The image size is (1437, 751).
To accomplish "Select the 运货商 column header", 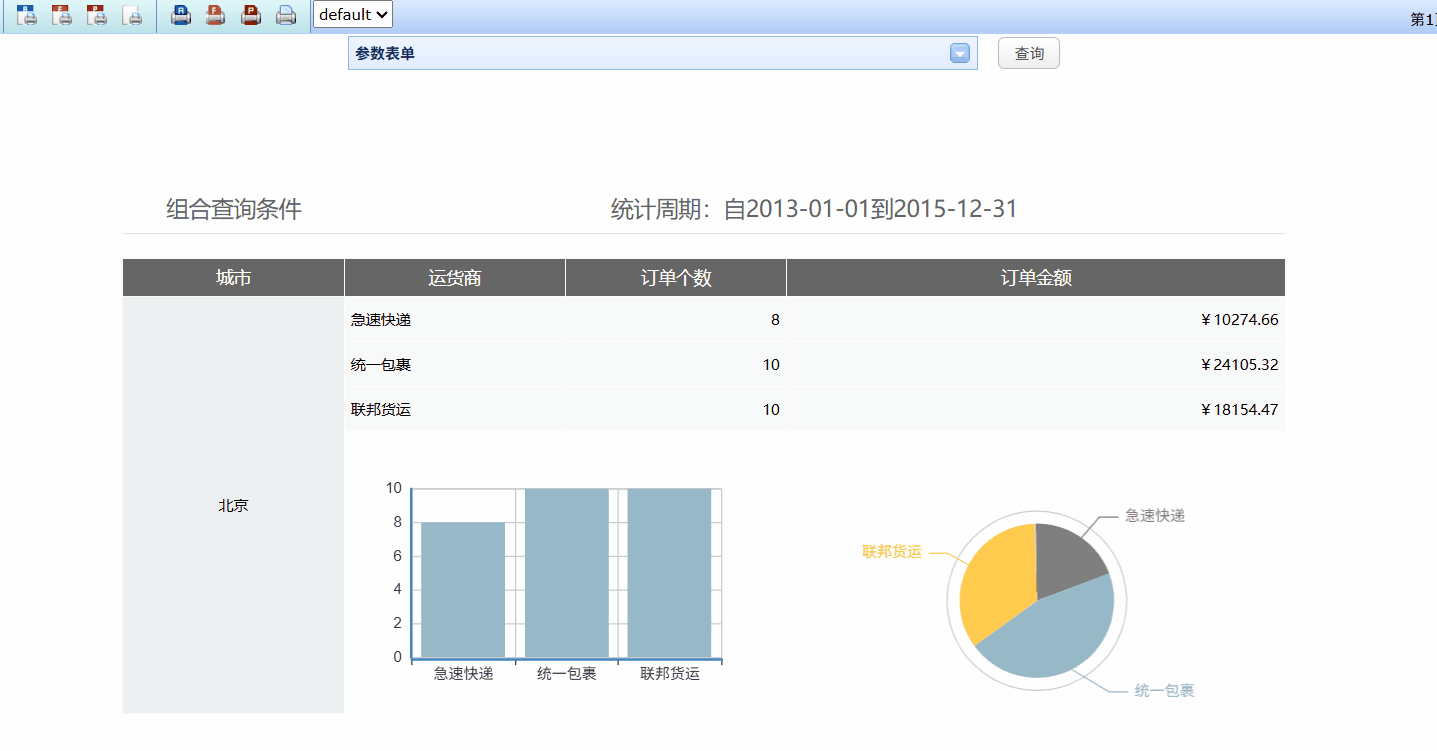I will [455, 278].
